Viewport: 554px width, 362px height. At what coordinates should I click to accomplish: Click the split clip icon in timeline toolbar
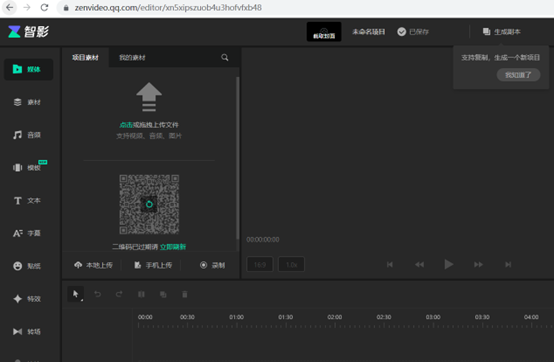tap(141, 294)
